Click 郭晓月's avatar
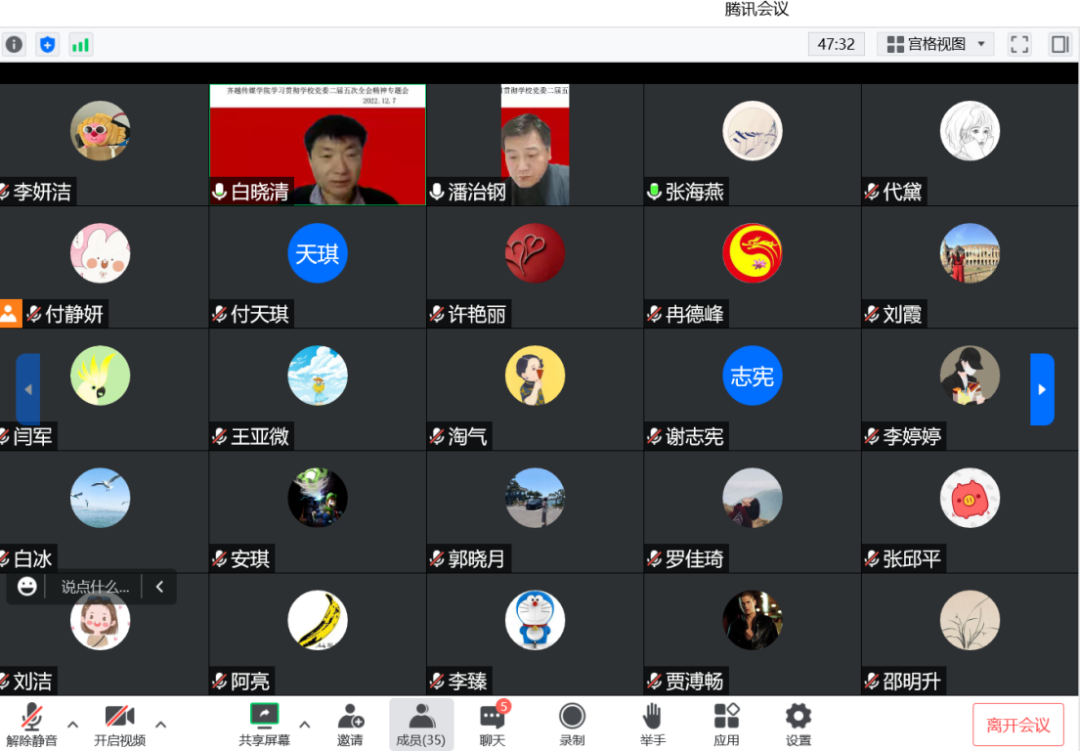Screen dimensions: 1080x751 [534, 497]
